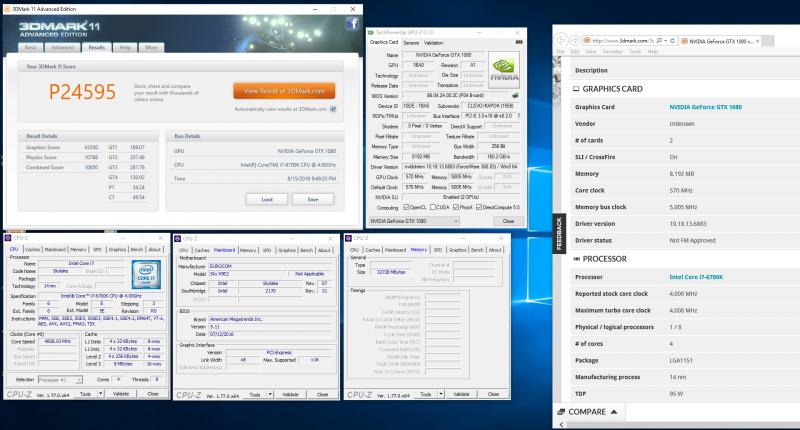Open the GPU selector dropdown in GPU-Z
Viewport: 800px width, 430px height.
414,221
